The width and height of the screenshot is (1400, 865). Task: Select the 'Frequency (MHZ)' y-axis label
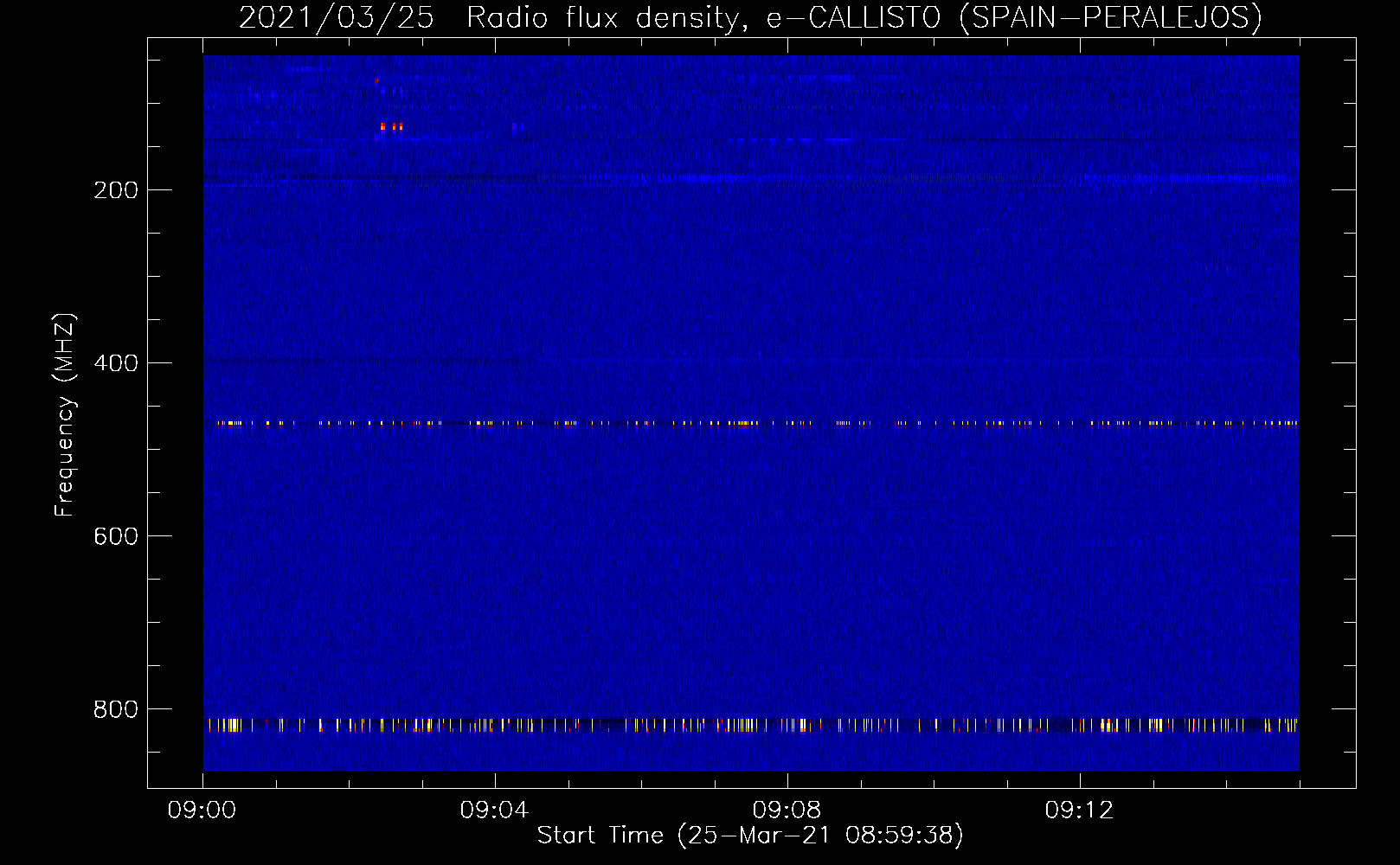coord(65,415)
